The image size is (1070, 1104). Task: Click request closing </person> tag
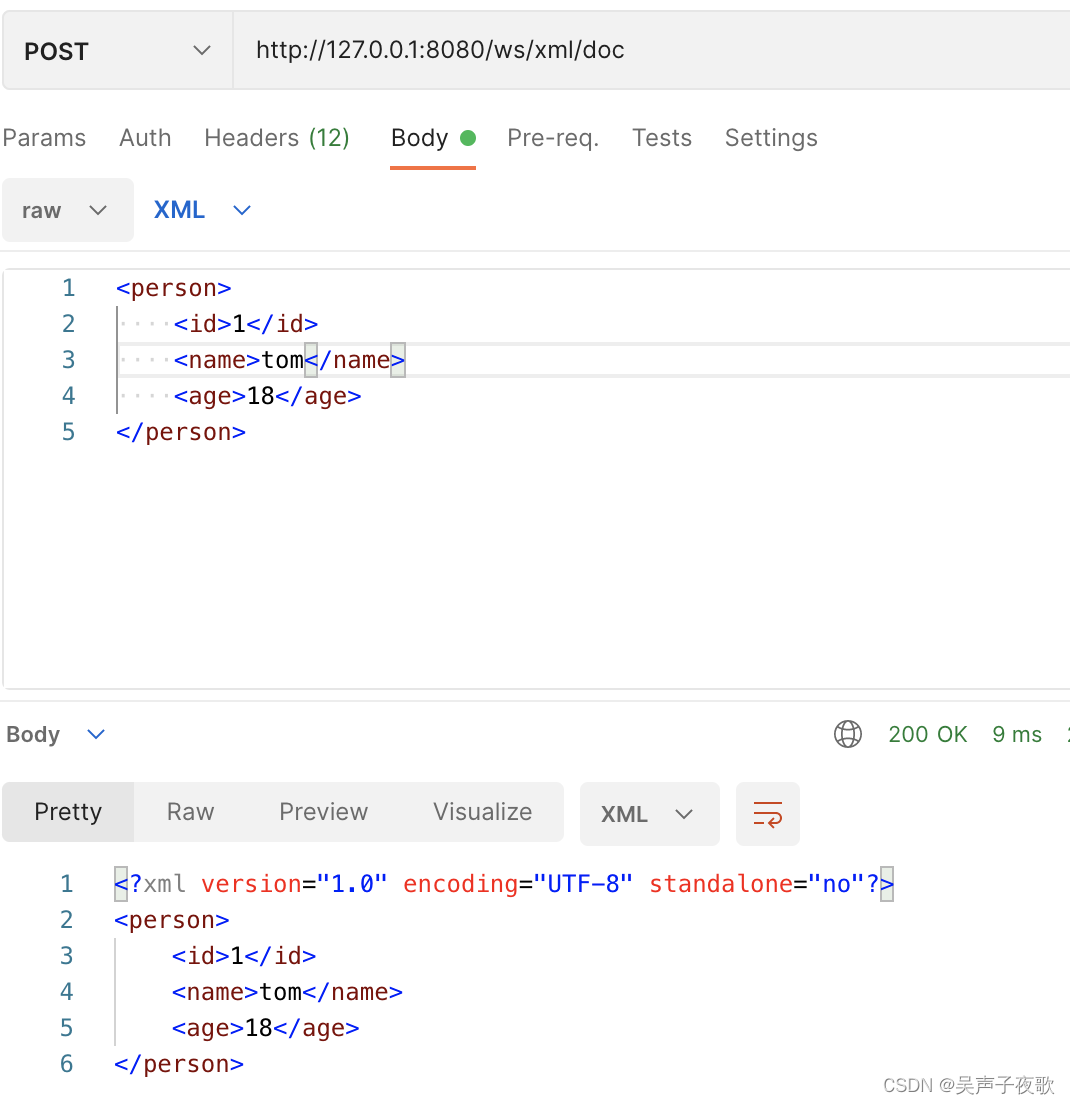181,432
